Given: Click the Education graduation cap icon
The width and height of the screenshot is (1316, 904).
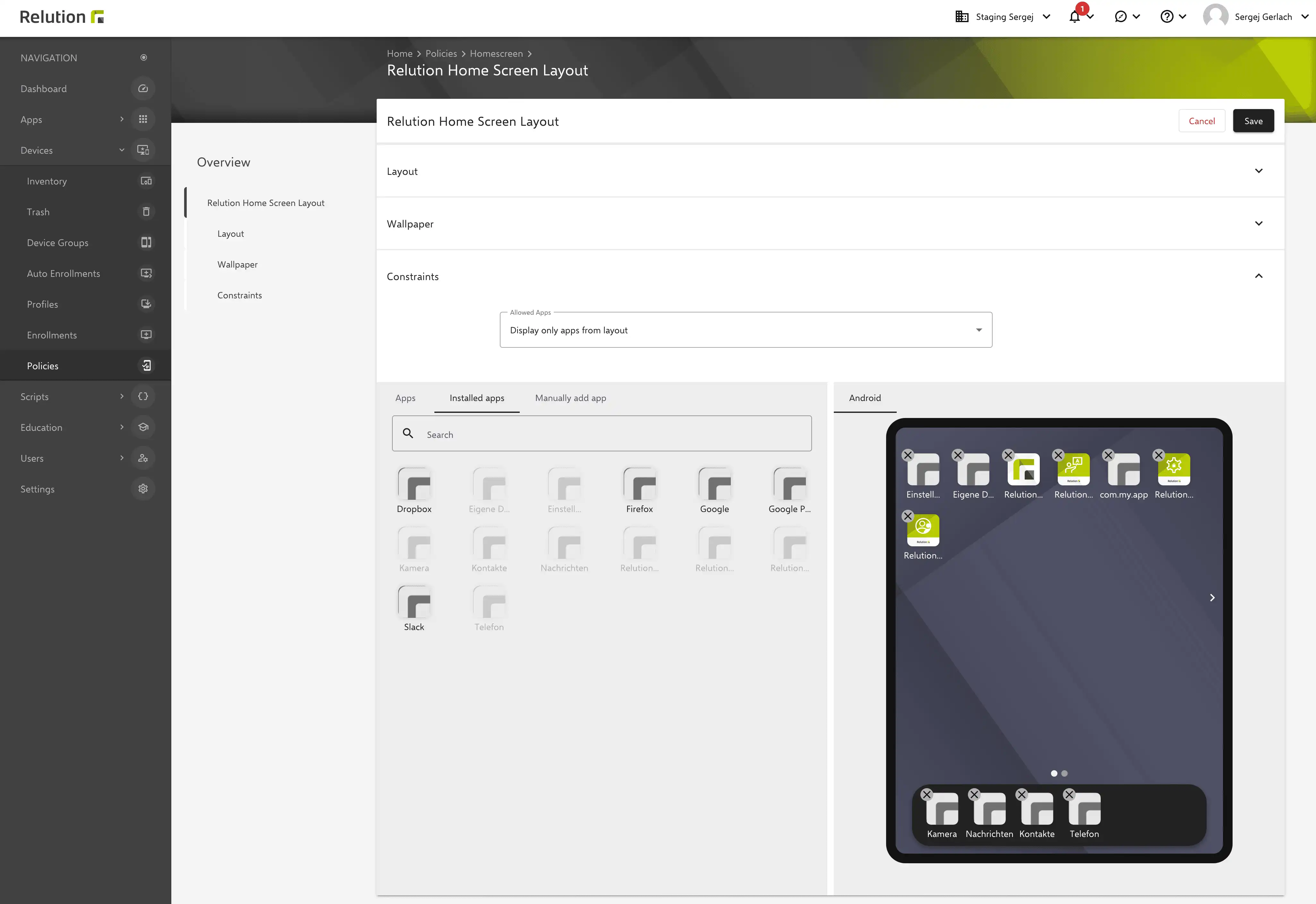Looking at the screenshot, I should pyautogui.click(x=143, y=427).
